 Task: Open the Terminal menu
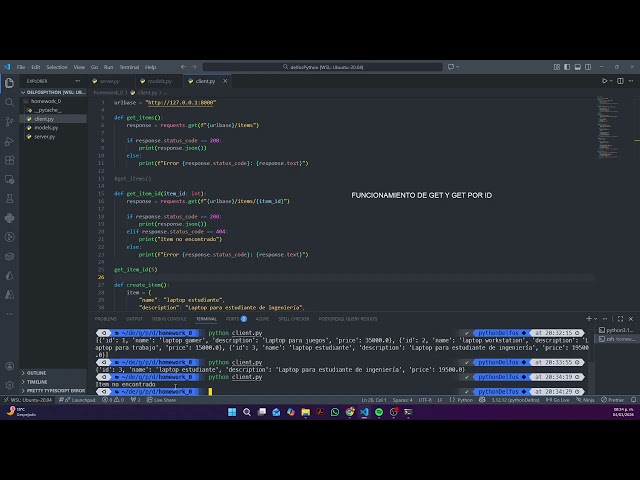tap(129, 67)
